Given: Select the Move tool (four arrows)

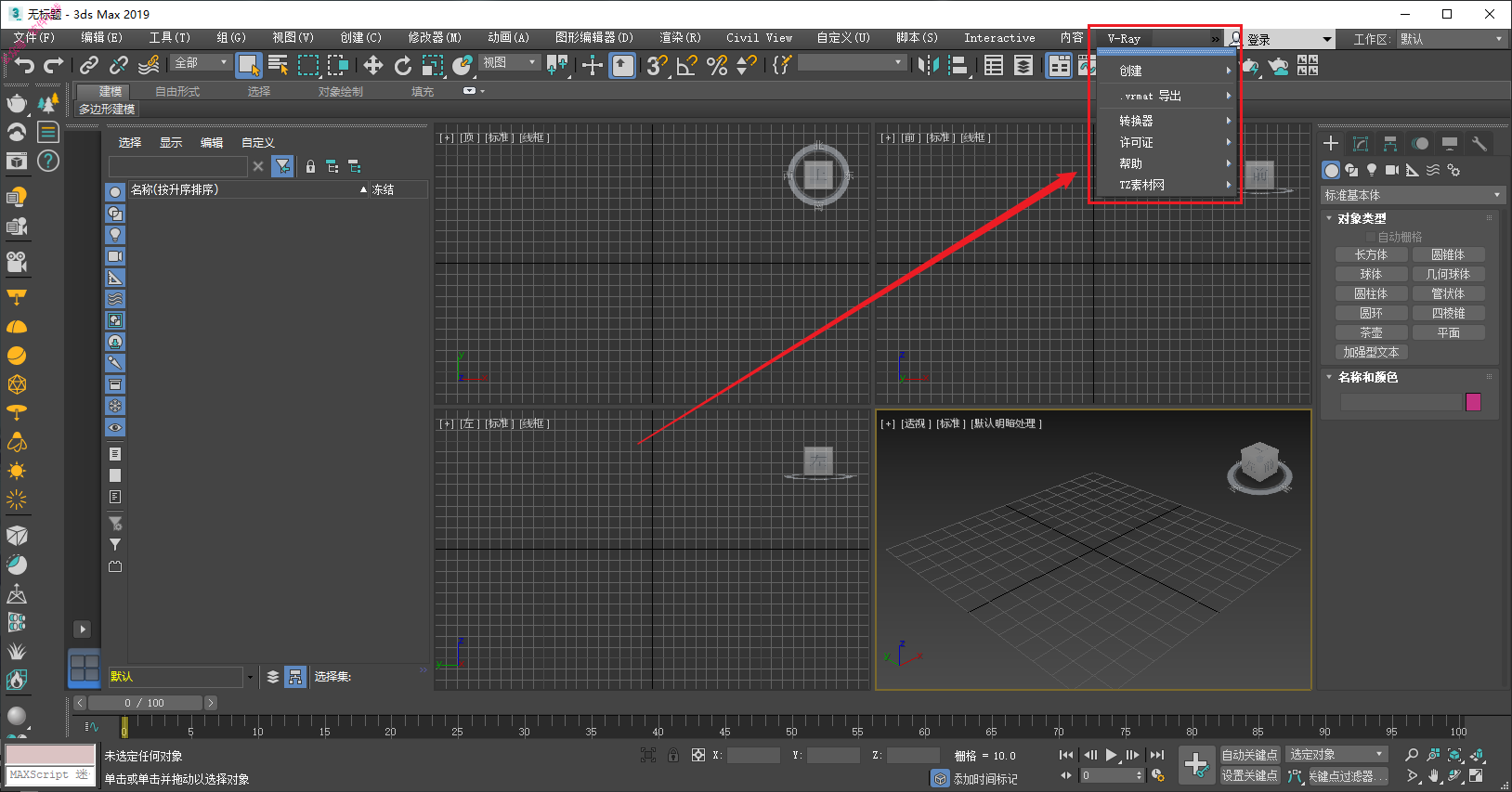Looking at the screenshot, I should pos(372,65).
